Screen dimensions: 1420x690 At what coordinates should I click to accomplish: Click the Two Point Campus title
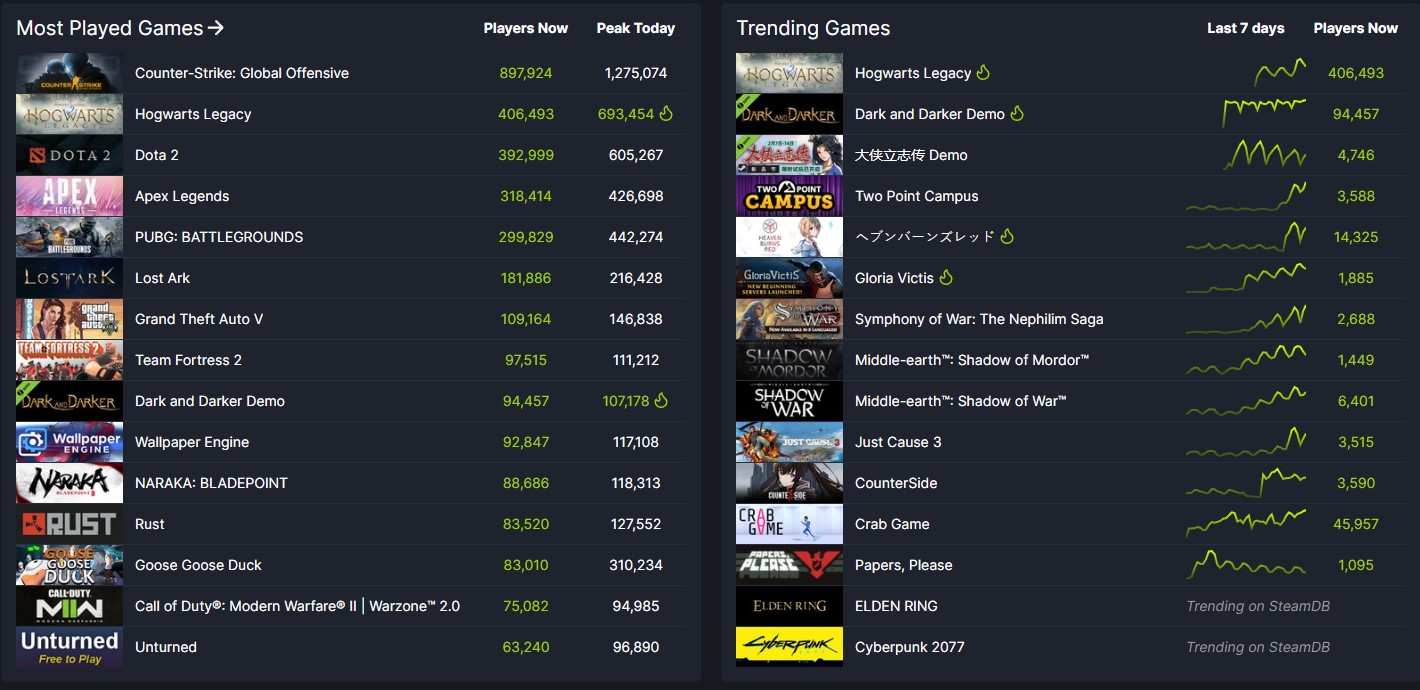click(916, 196)
